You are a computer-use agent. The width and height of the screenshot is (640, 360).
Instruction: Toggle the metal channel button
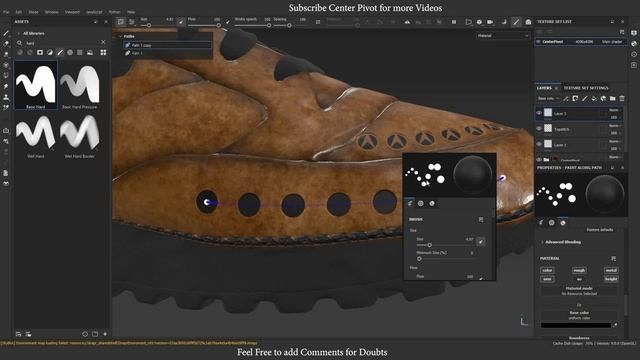(x=611, y=270)
